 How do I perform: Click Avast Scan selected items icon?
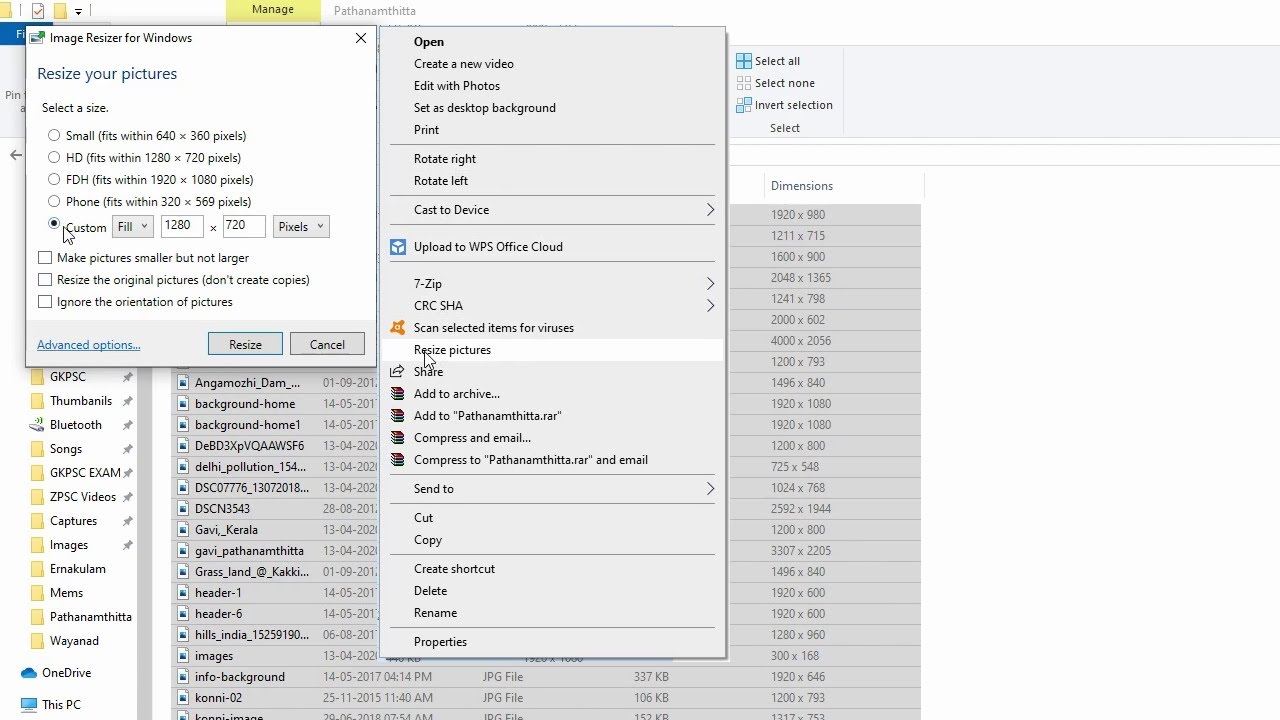coord(398,327)
